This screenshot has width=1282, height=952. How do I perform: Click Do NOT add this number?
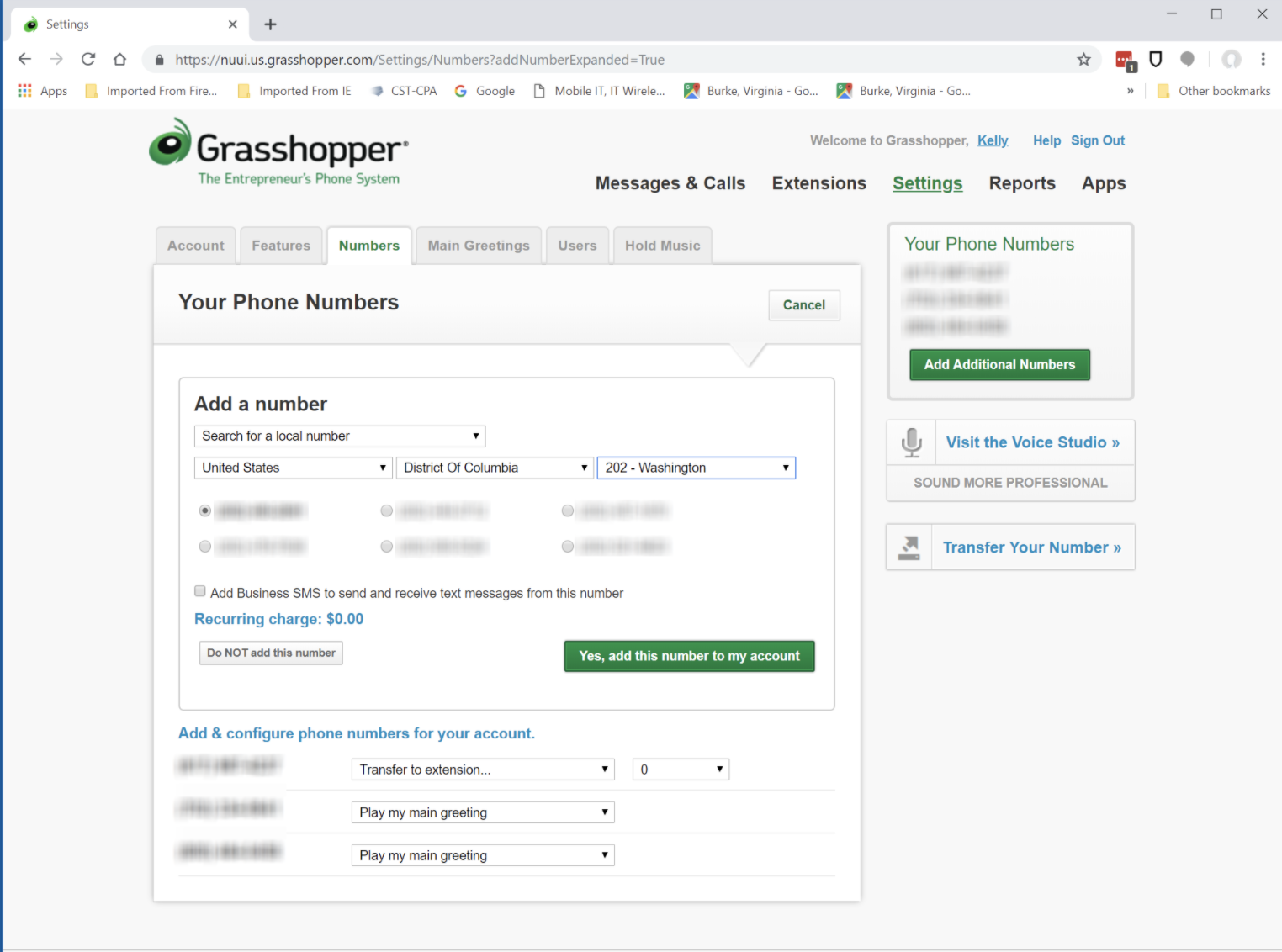(271, 653)
